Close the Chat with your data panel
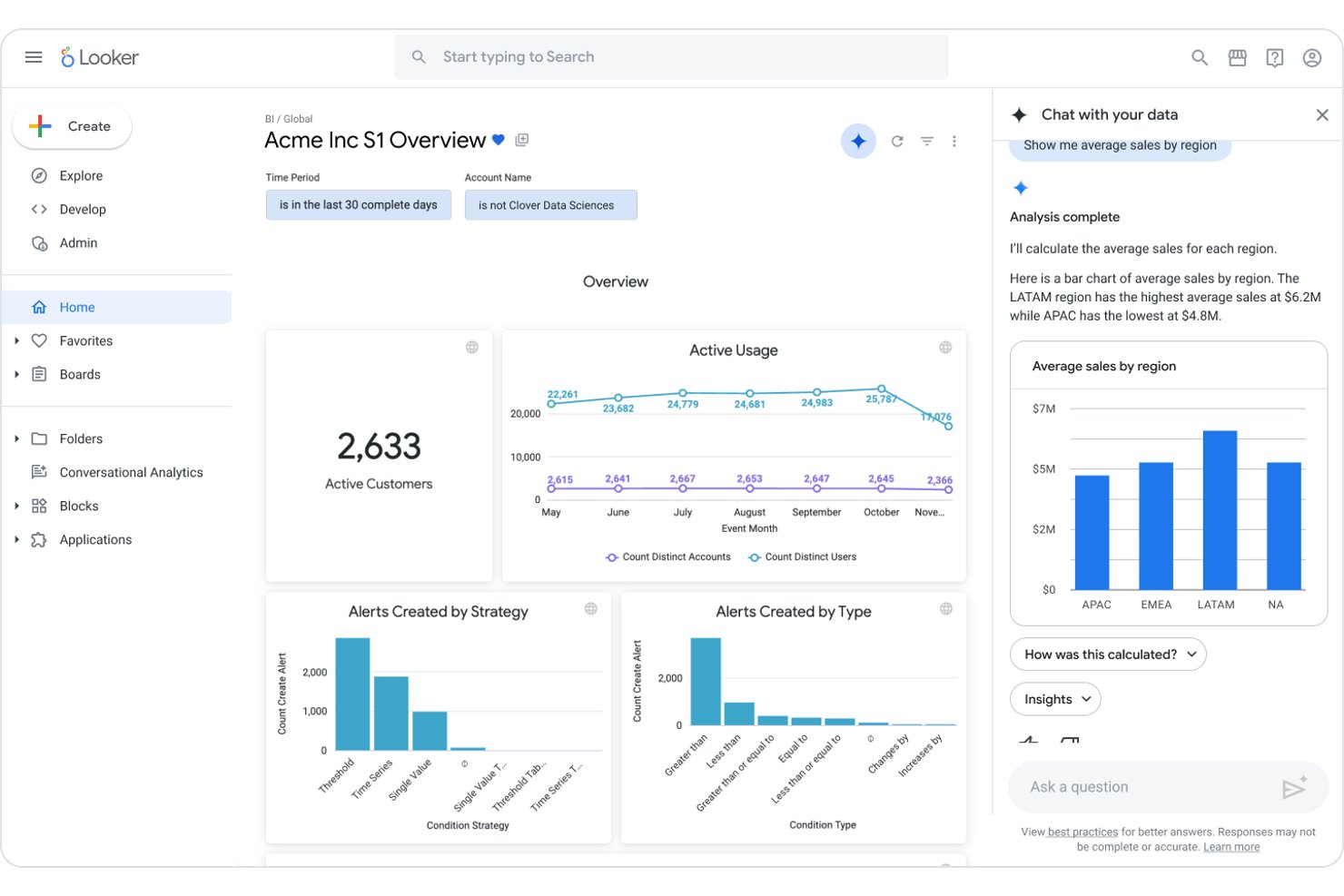The width and height of the screenshot is (1344, 896). [x=1322, y=114]
